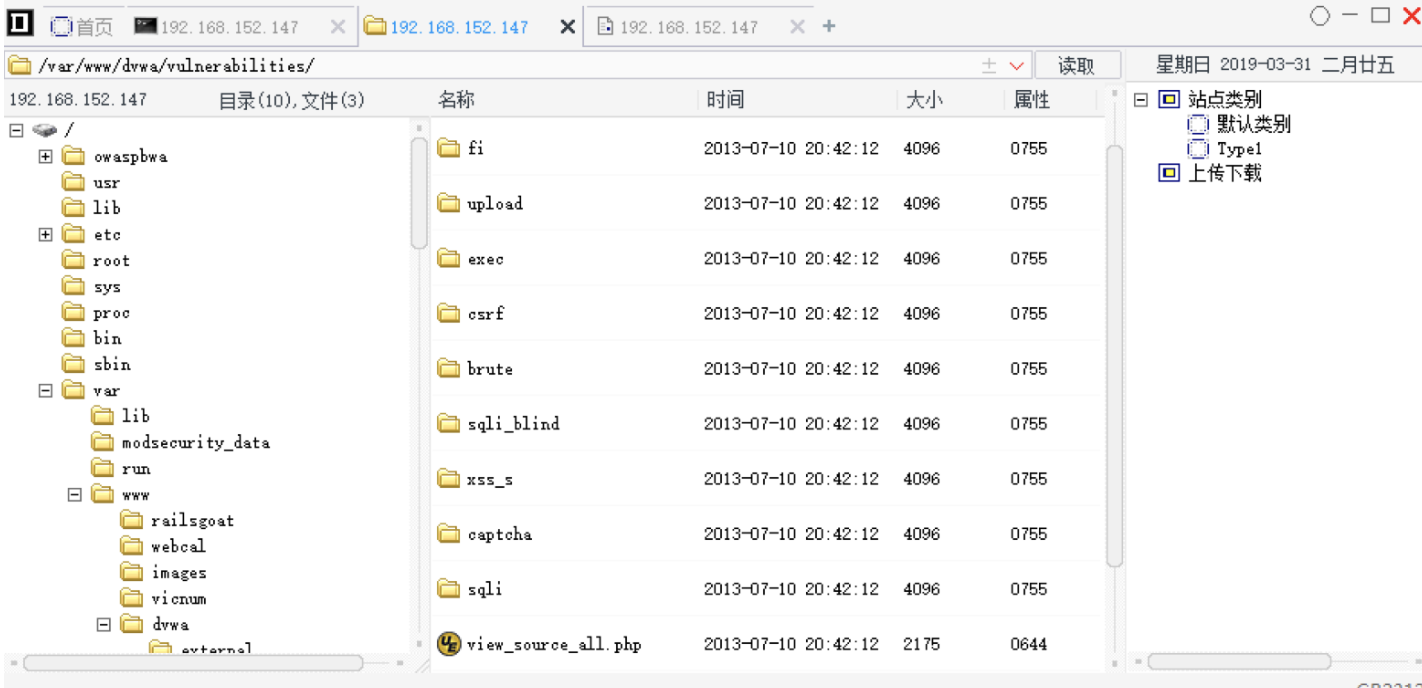The height and width of the screenshot is (688, 1422).
Task: Click the captcha folder icon
Action: click(x=449, y=534)
